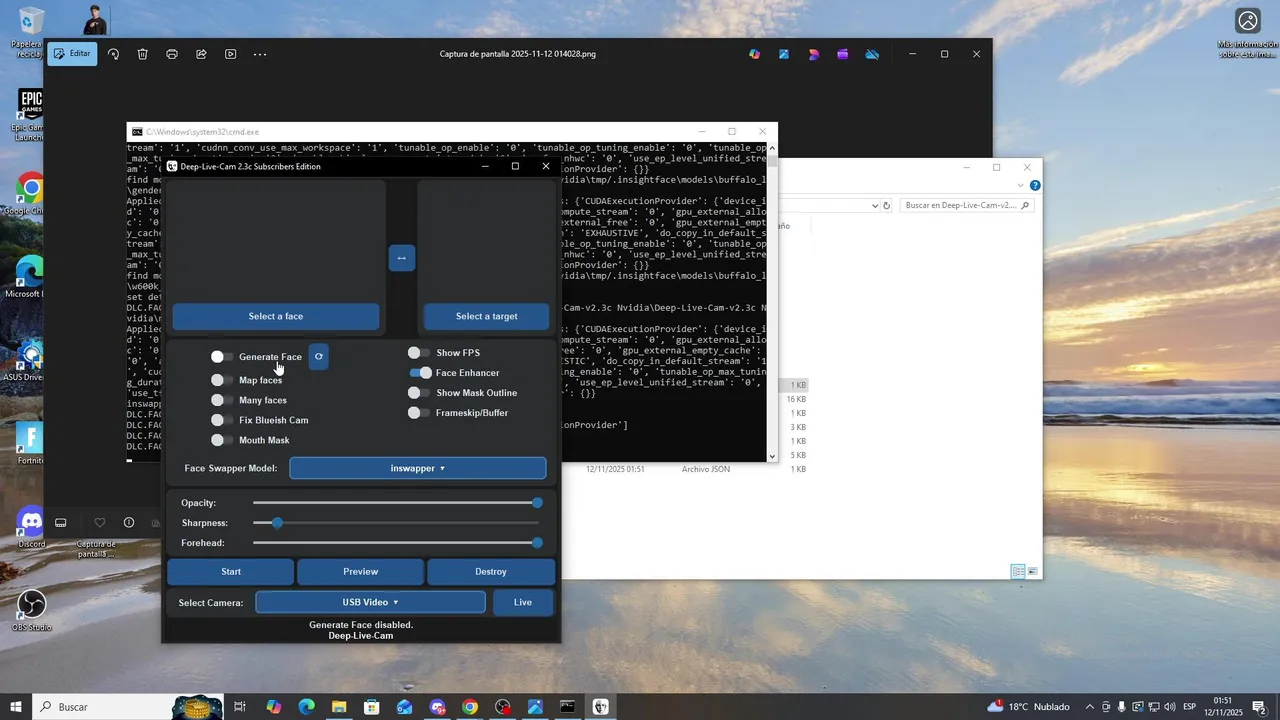Image resolution: width=1280 pixels, height=720 pixels.
Task: Start slideshow from Photos toolbar icon
Action: 231,54
